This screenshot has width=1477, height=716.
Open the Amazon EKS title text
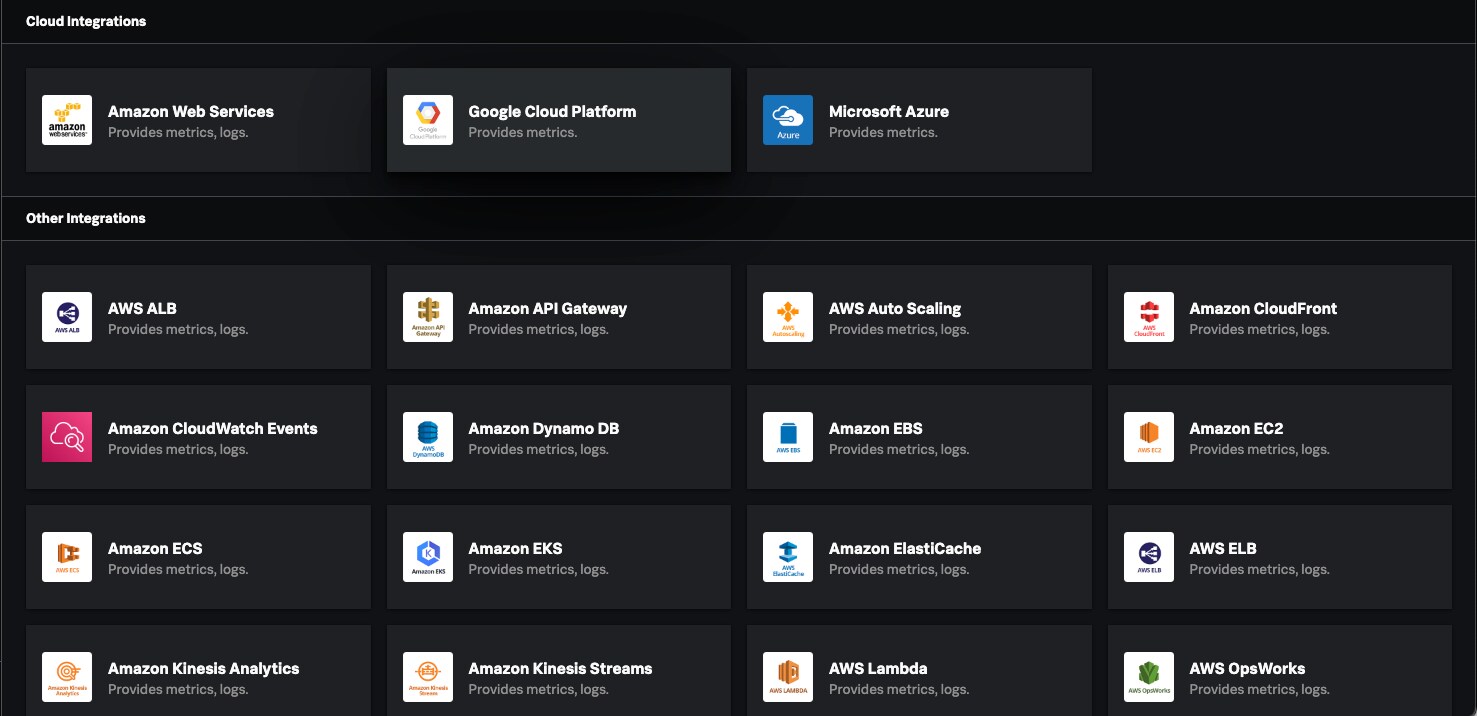coord(515,548)
